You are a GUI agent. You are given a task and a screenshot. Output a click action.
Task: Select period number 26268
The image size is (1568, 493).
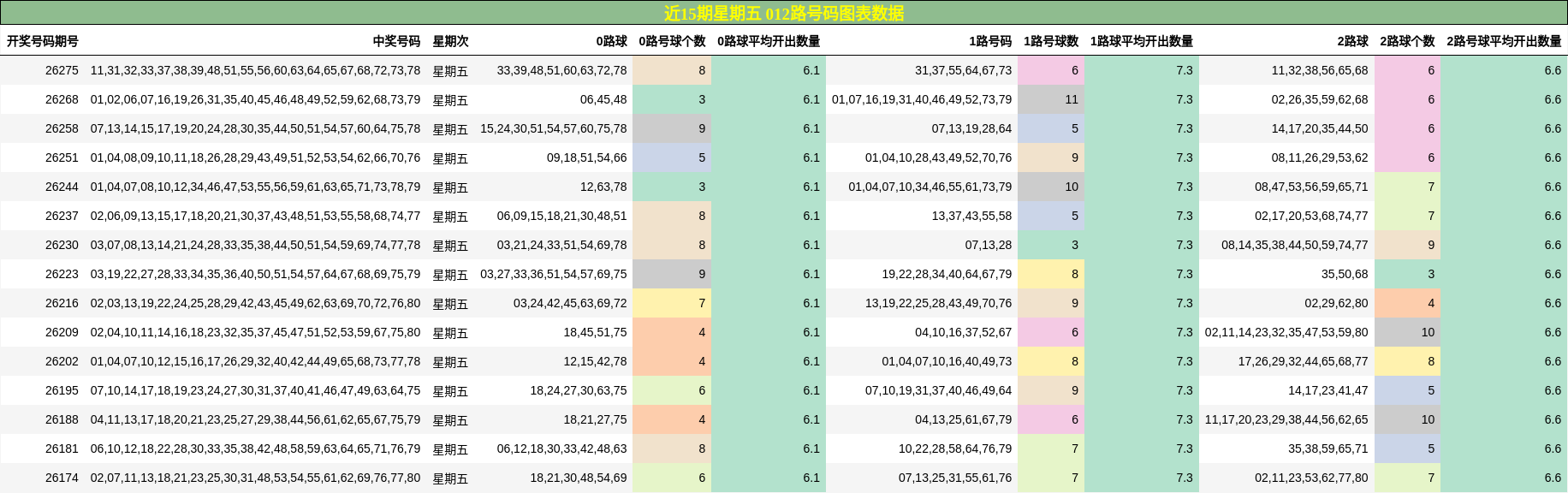[62, 99]
